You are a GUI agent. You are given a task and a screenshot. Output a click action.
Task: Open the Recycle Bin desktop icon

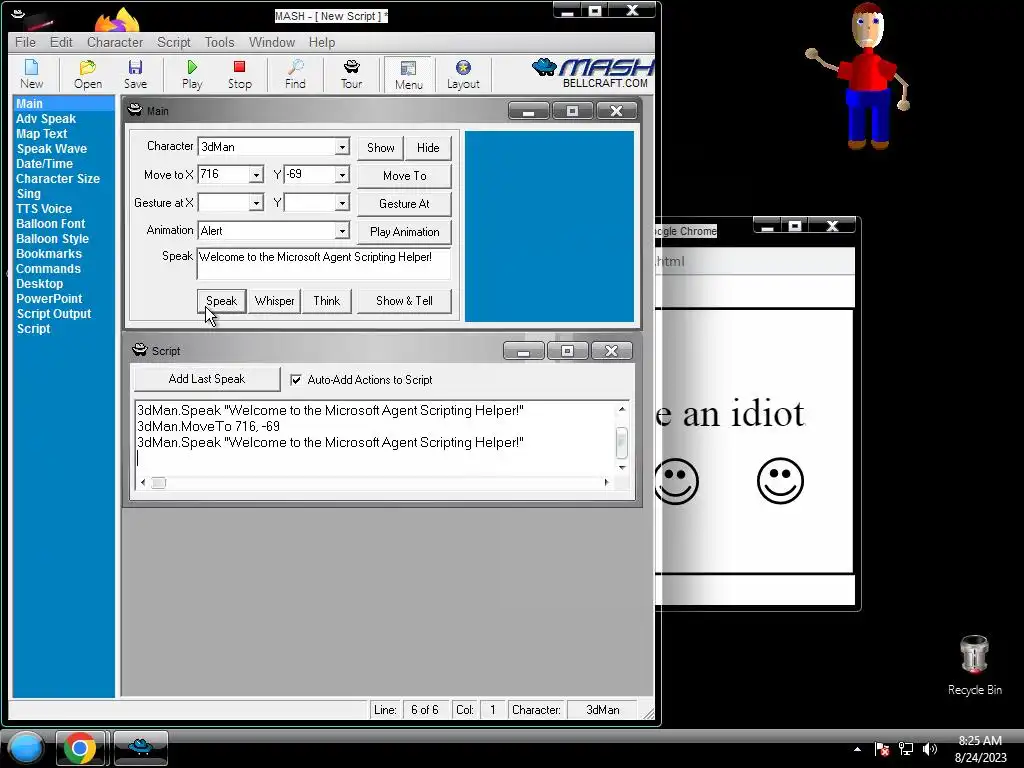coord(974,665)
